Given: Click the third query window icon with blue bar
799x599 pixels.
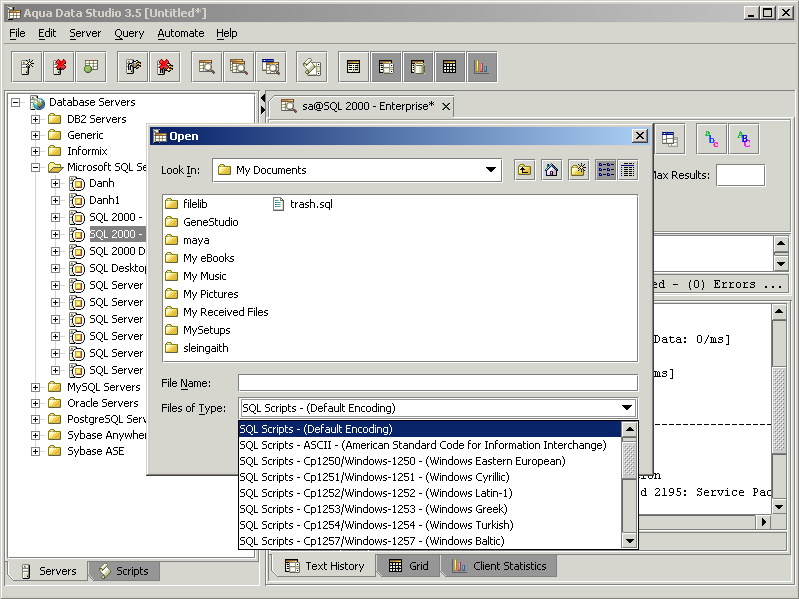Looking at the screenshot, I should pos(271,67).
